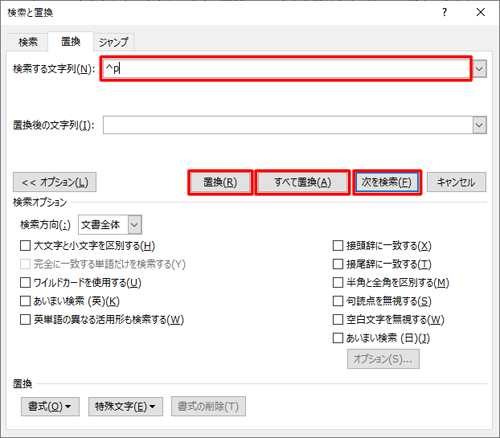Collapse options with << オプション(L) button
500x438 pixels.
(55, 182)
